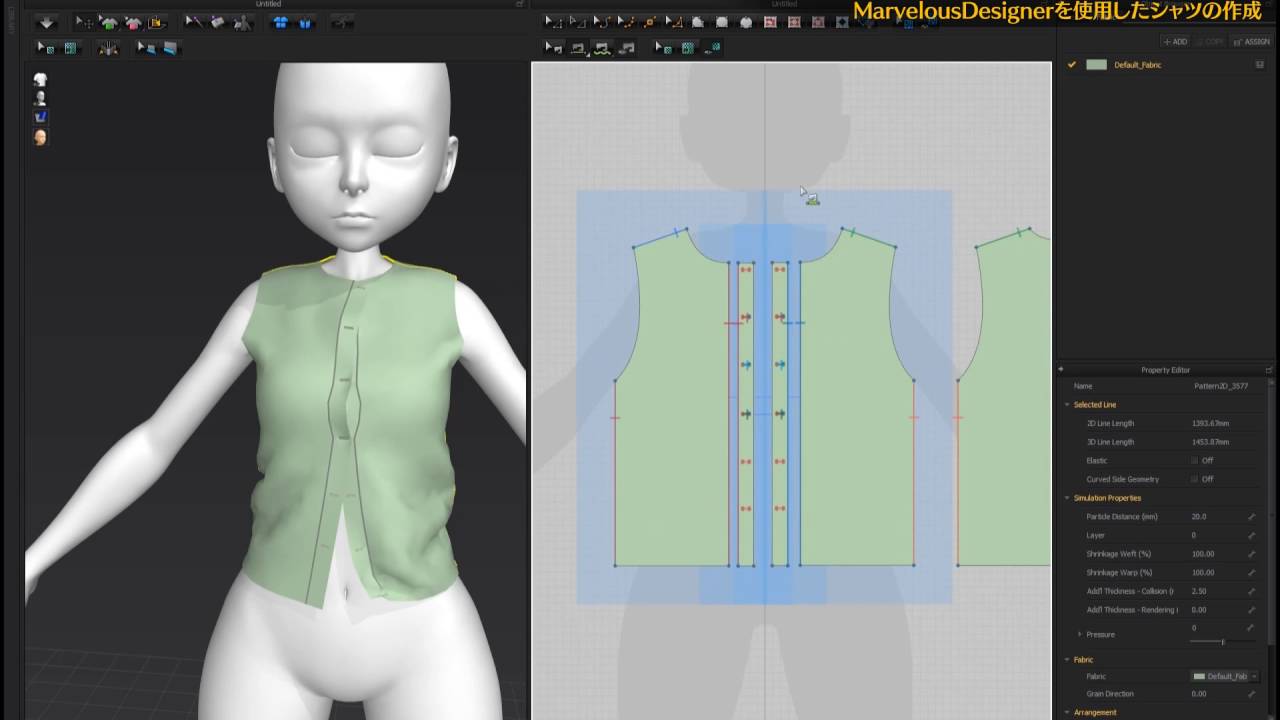Open the Fabric Default_Fab dropdown
The image size is (1280, 720).
(x=1224, y=676)
